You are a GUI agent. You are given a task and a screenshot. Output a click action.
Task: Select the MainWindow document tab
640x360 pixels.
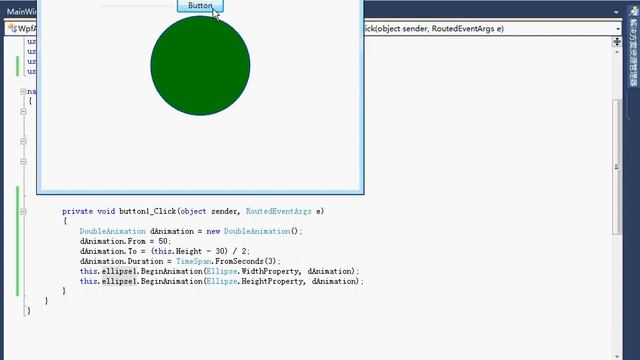pyautogui.click(x=21, y=11)
